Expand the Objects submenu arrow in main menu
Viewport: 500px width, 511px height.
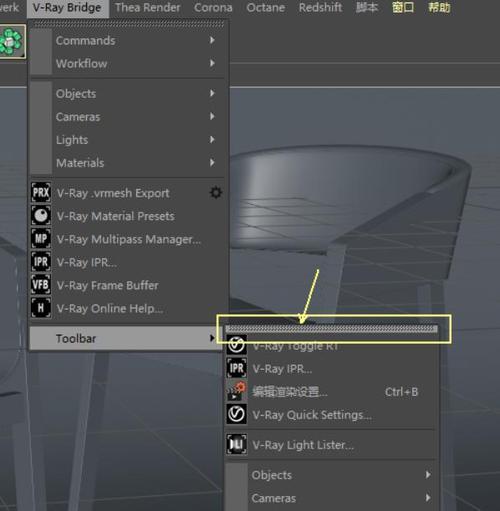coord(212,93)
